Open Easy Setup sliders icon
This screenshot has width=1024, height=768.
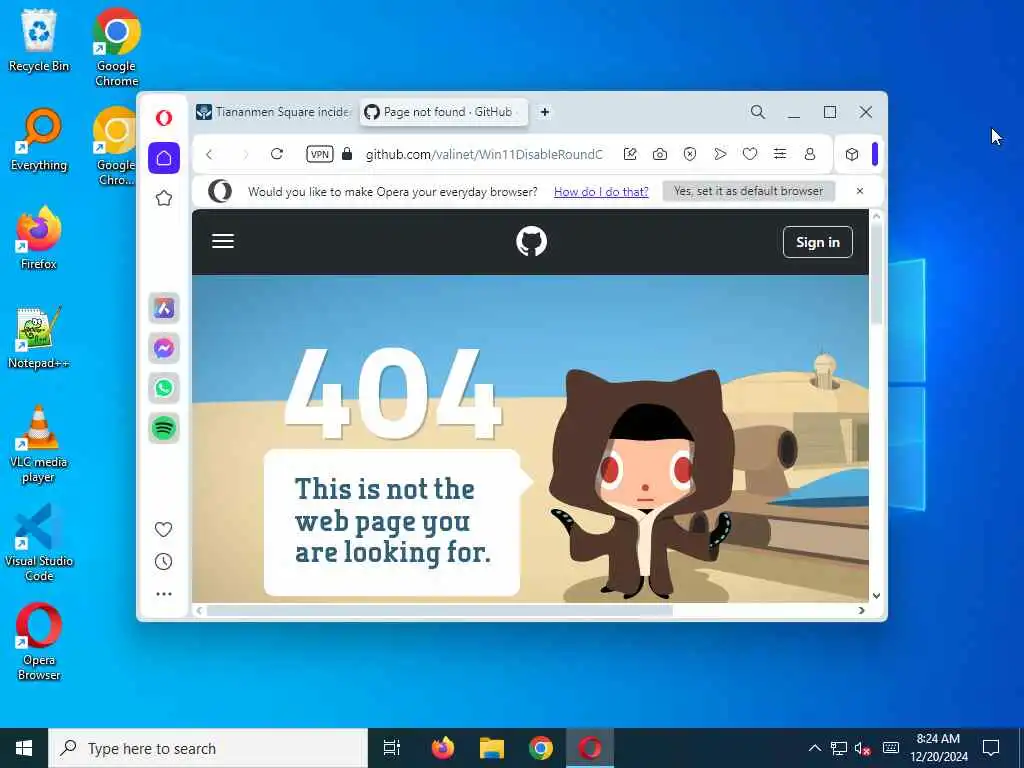780,154
